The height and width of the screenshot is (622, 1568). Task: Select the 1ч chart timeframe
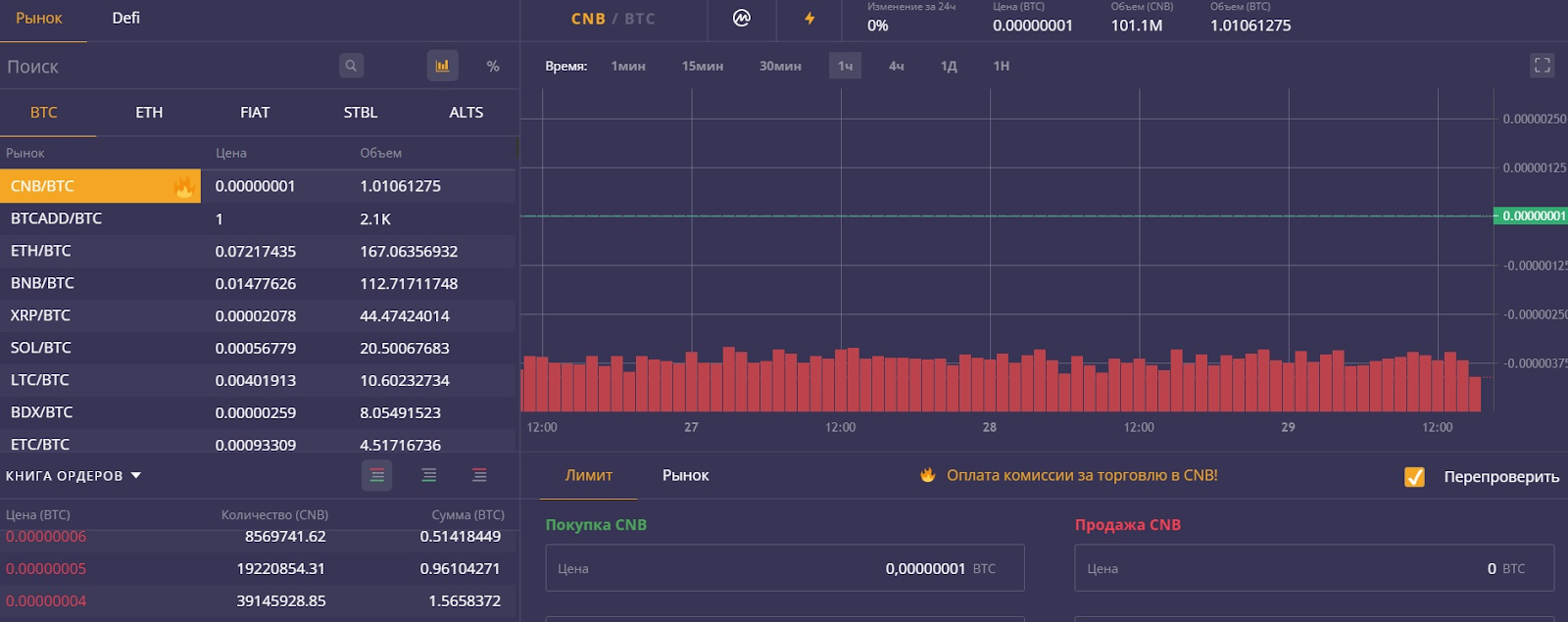pyautogui.click(x=845, y=66)
